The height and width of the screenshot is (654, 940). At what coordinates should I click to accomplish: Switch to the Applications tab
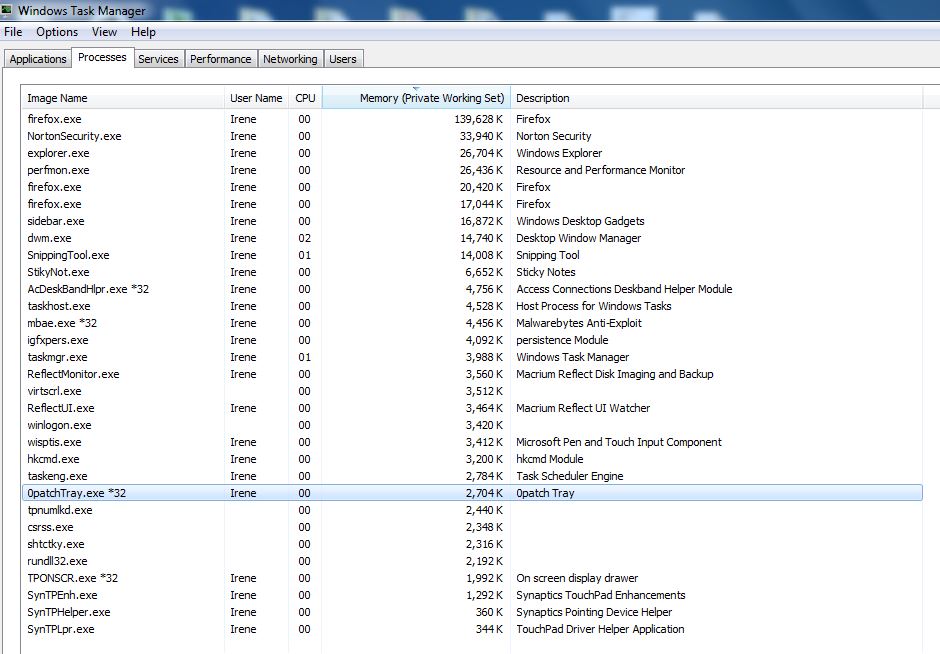[37, 59]
